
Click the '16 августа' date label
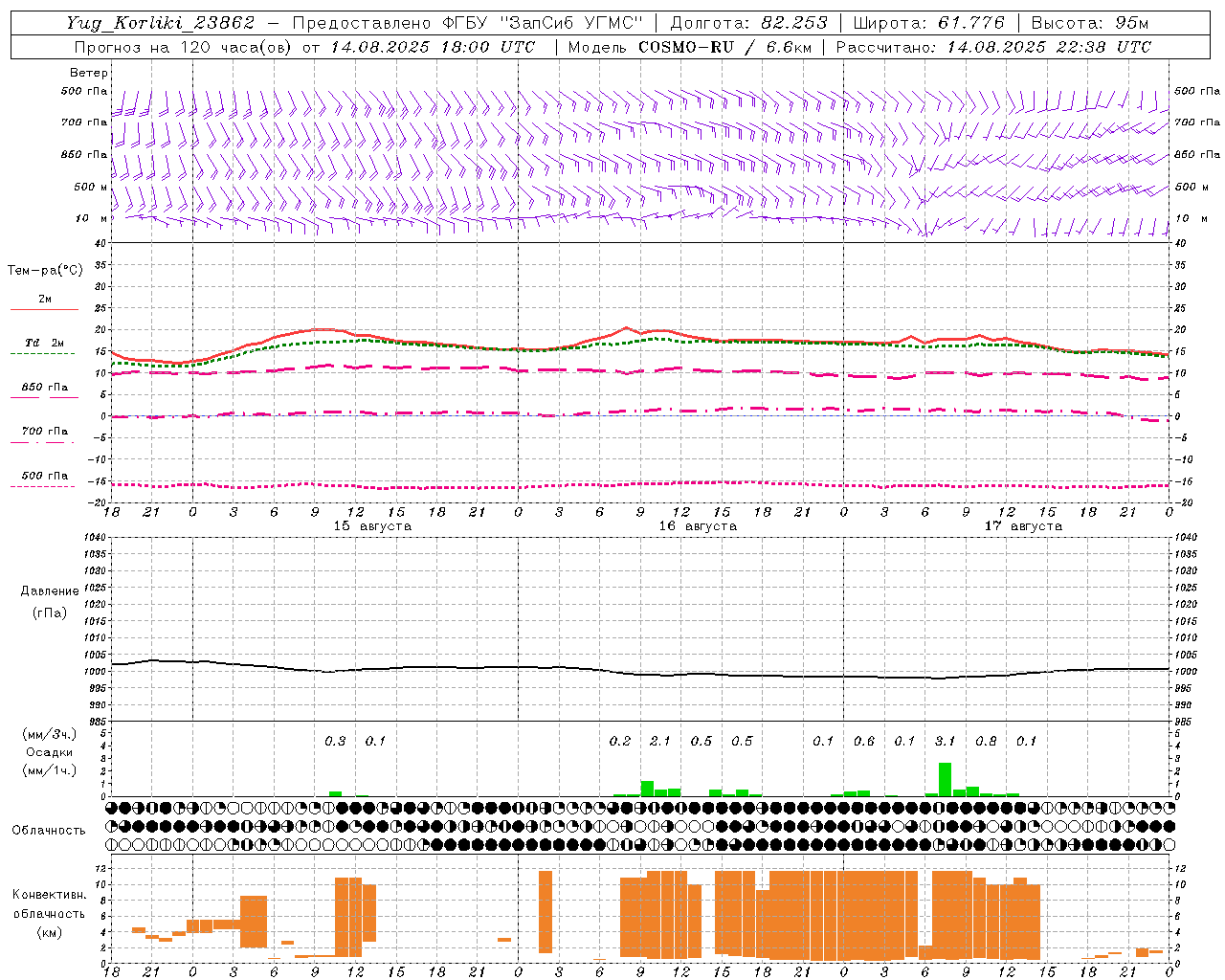pos(698,526)
